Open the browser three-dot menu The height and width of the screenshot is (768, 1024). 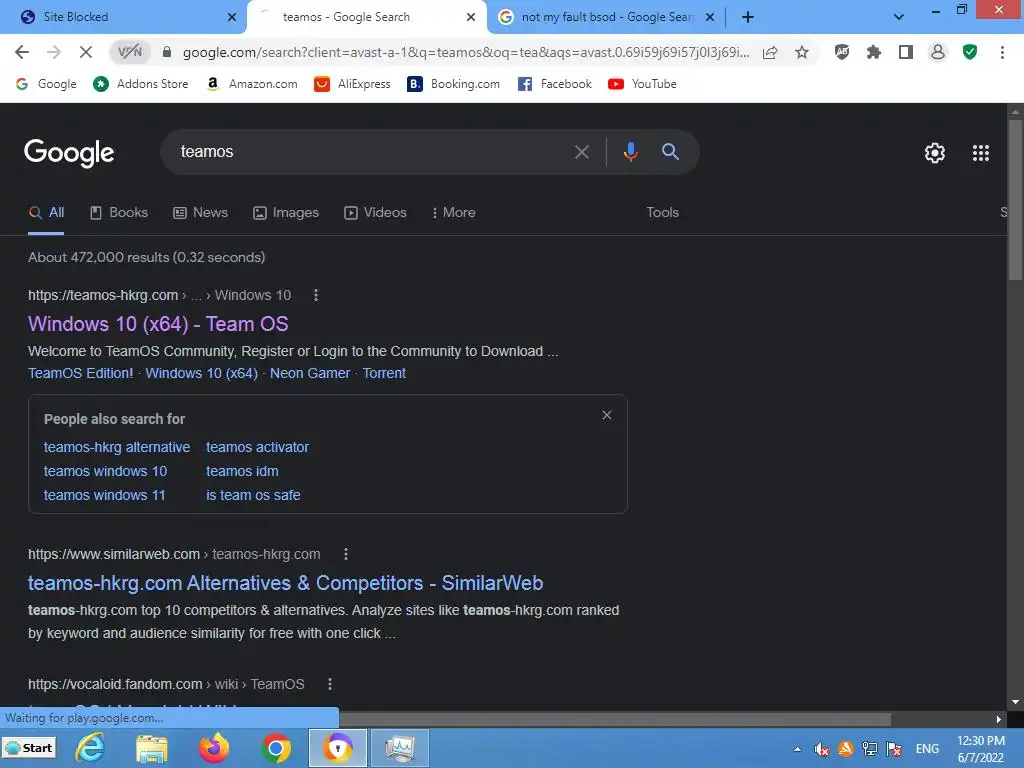coord(1002,52)
